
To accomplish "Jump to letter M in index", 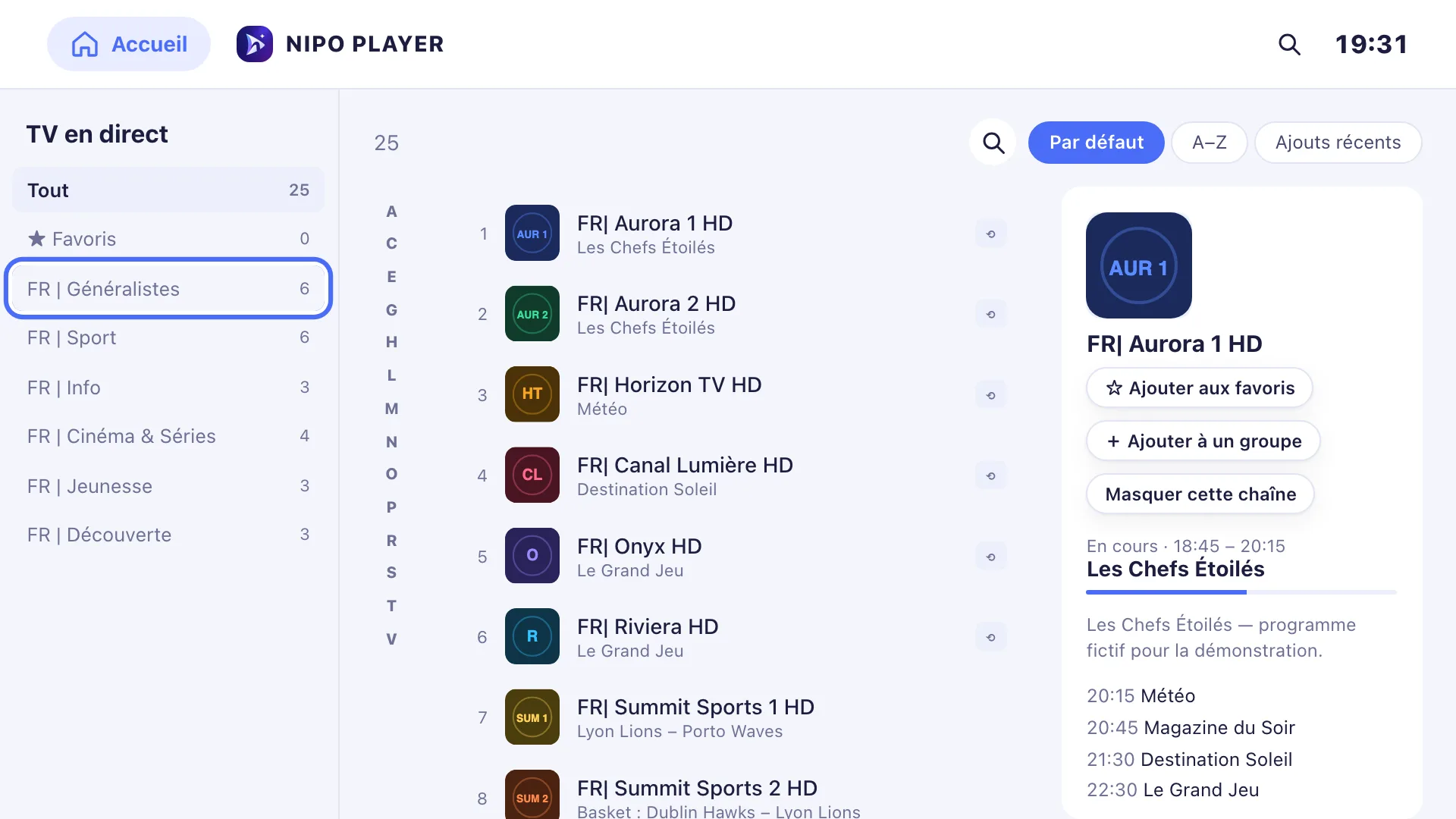I will click(391, 409).
